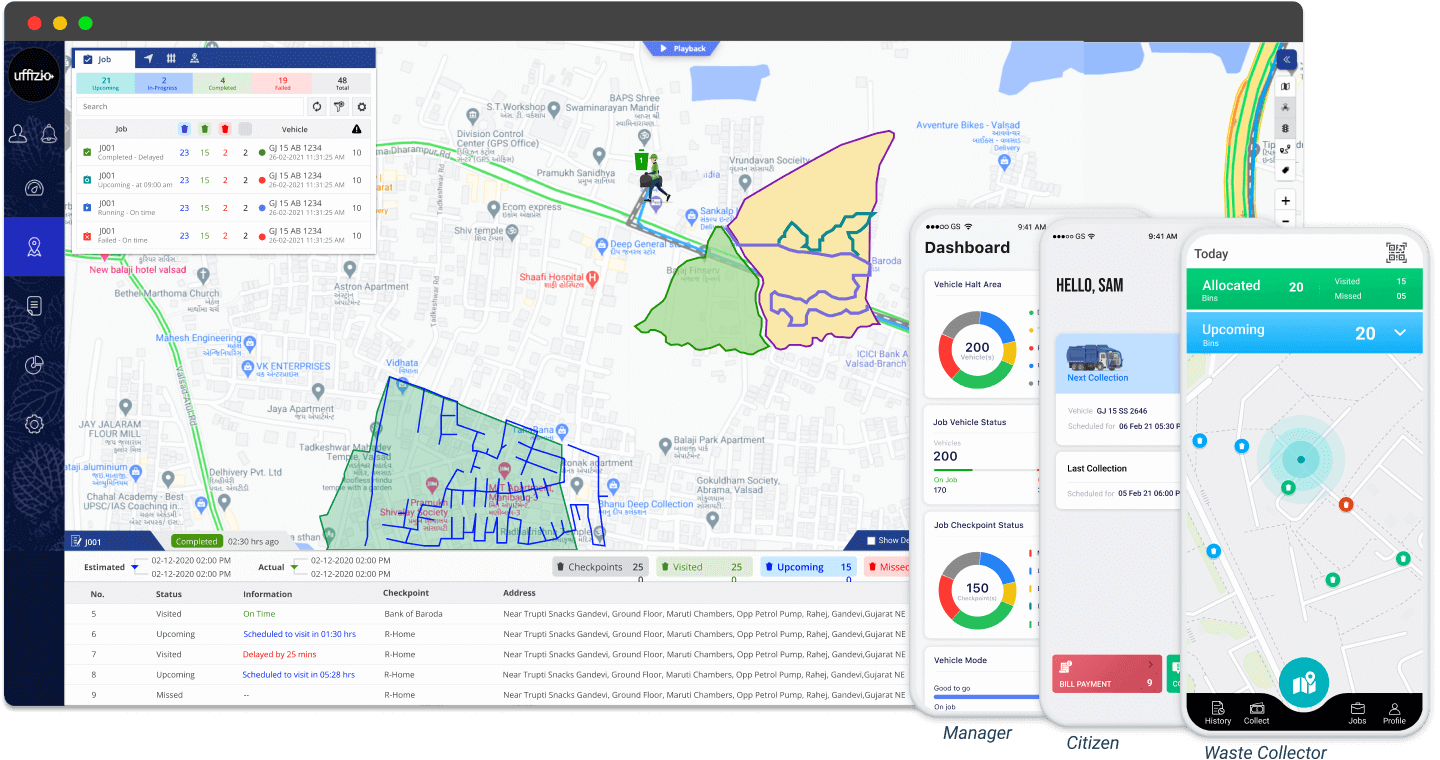The height and width of the screenshot is (760, 1440).
Task: Open History tab on Waste Collector phone
Action: (x=1218, y=713)
